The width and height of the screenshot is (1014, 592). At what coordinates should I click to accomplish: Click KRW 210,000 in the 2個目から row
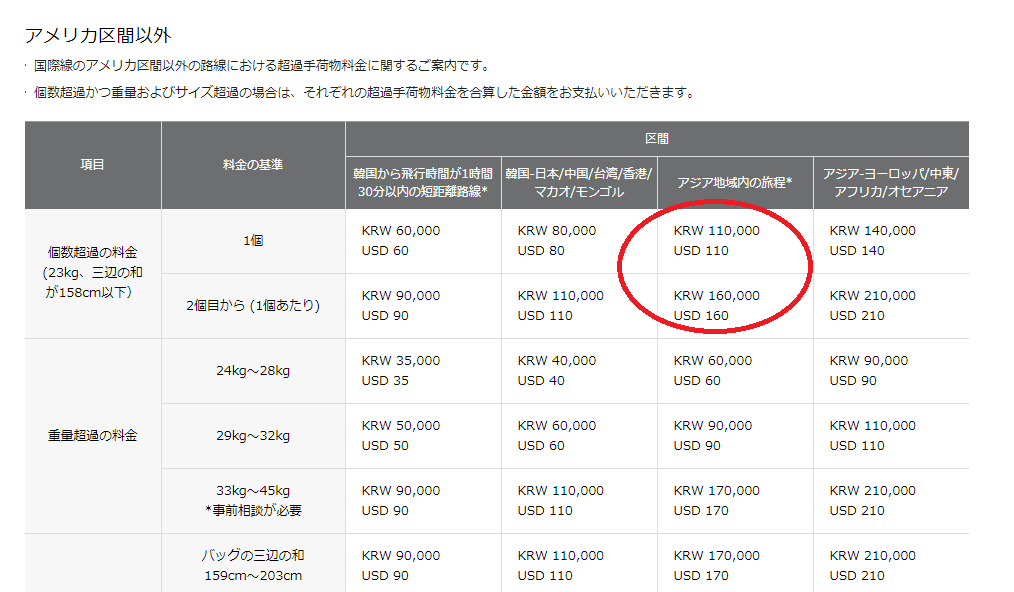pyautogui.click(x=872, y=296)
